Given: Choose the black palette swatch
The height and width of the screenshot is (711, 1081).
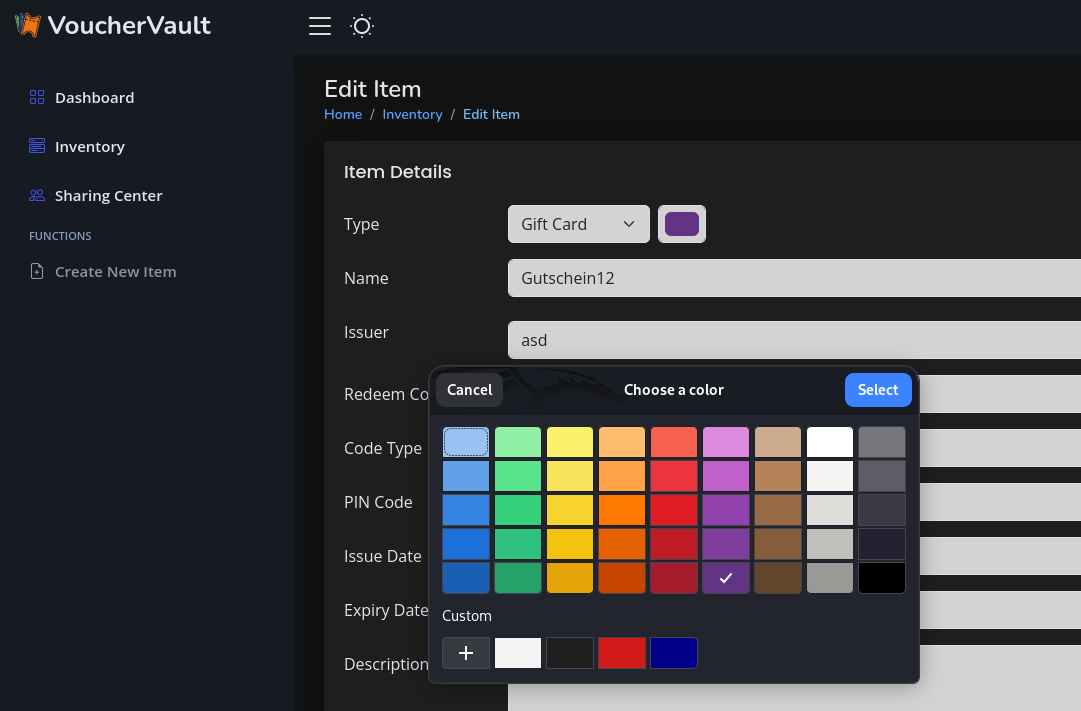Looking at the screenshot, I should pyautogui.click(x=882, y=578).
